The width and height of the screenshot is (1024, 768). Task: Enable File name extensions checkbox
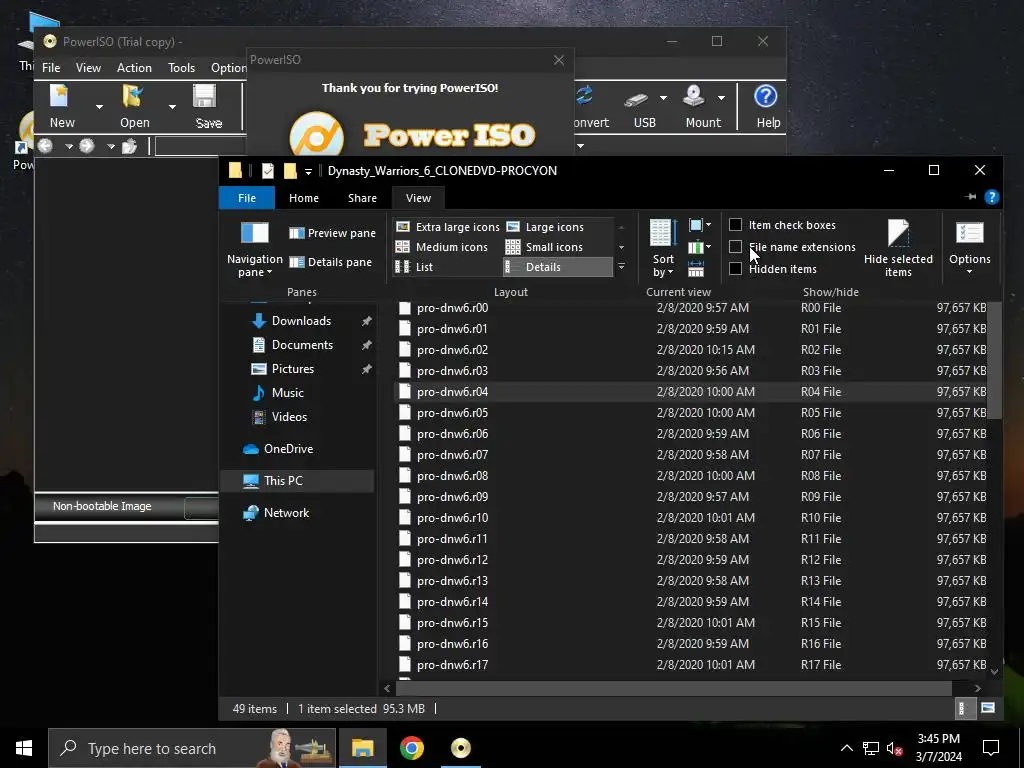click(735, 247)
